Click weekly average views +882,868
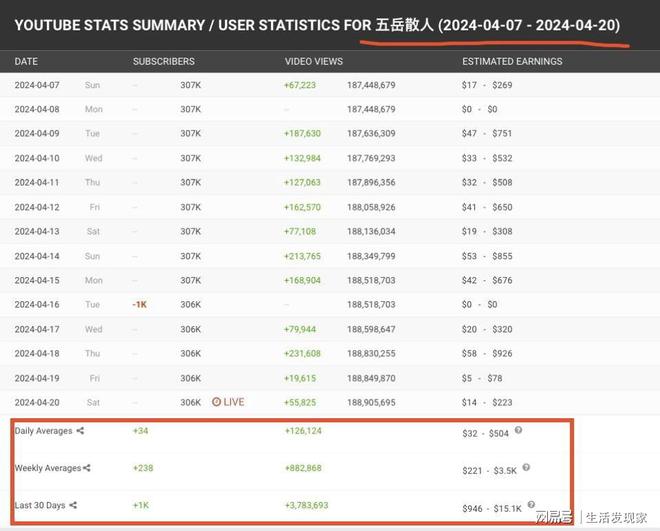Screen dimensions: 660x531 [x=303, y=467]
